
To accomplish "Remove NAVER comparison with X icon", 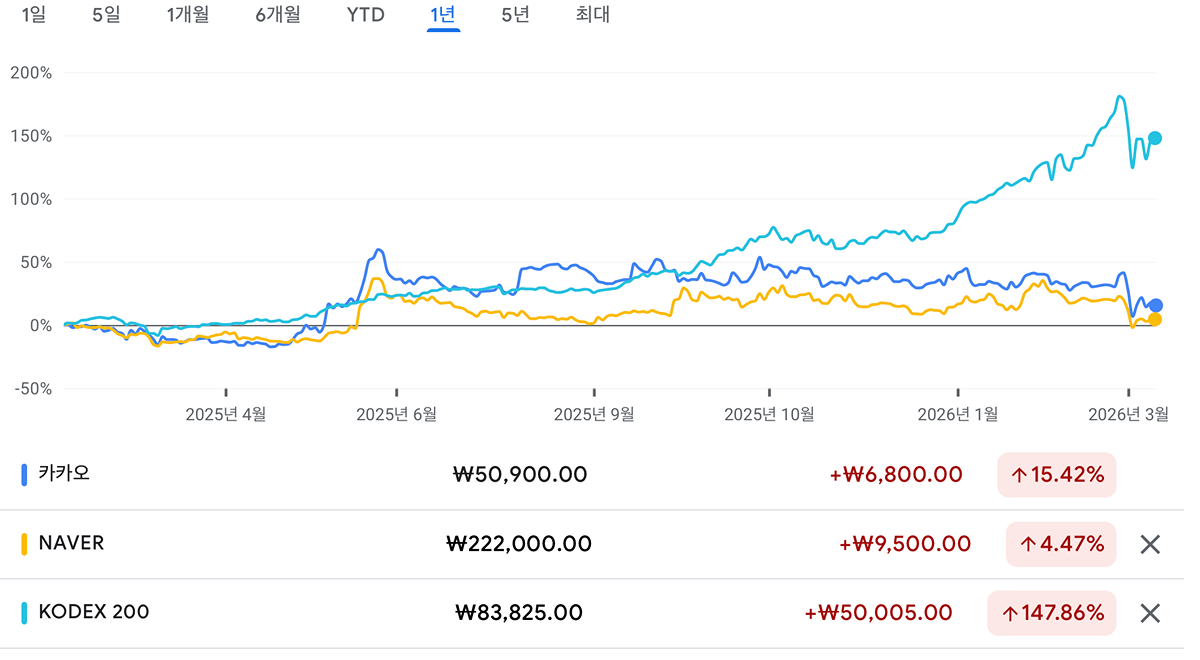I will click(1150, 544).
